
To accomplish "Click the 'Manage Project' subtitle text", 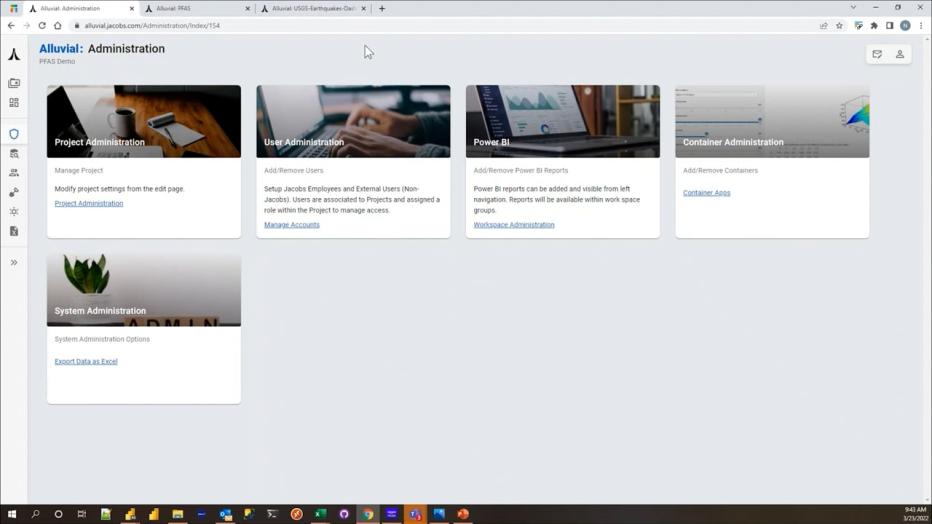I will coord(78,171).
